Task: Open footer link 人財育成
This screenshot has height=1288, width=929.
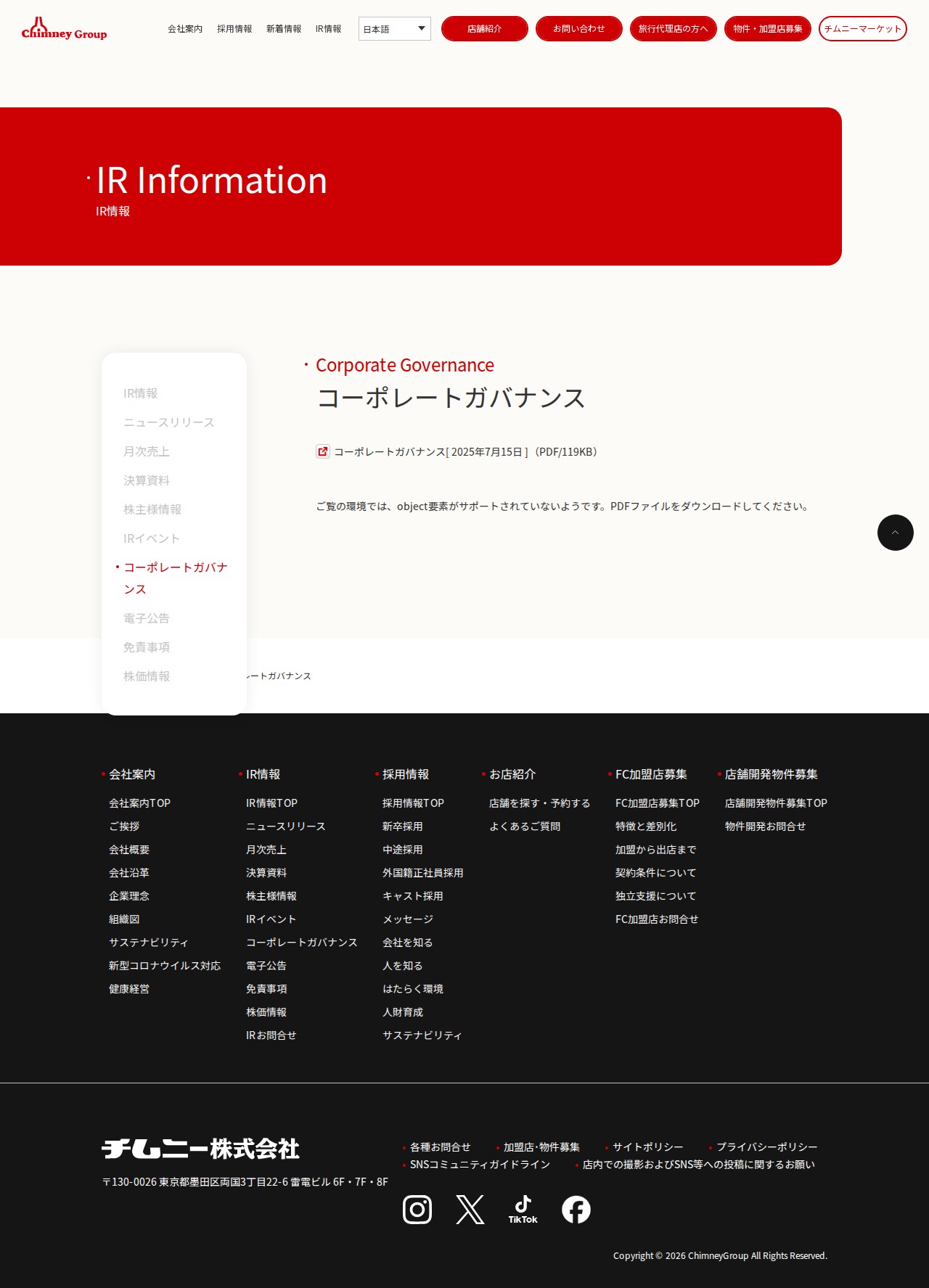Action: pyautogui.click(x=403, y=1012)
